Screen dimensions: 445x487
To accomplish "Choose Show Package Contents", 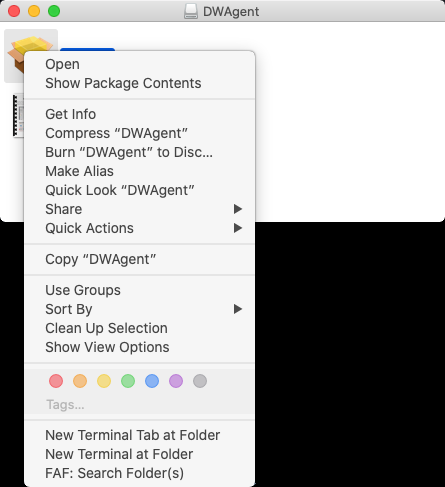I will (x=140, y=83).
